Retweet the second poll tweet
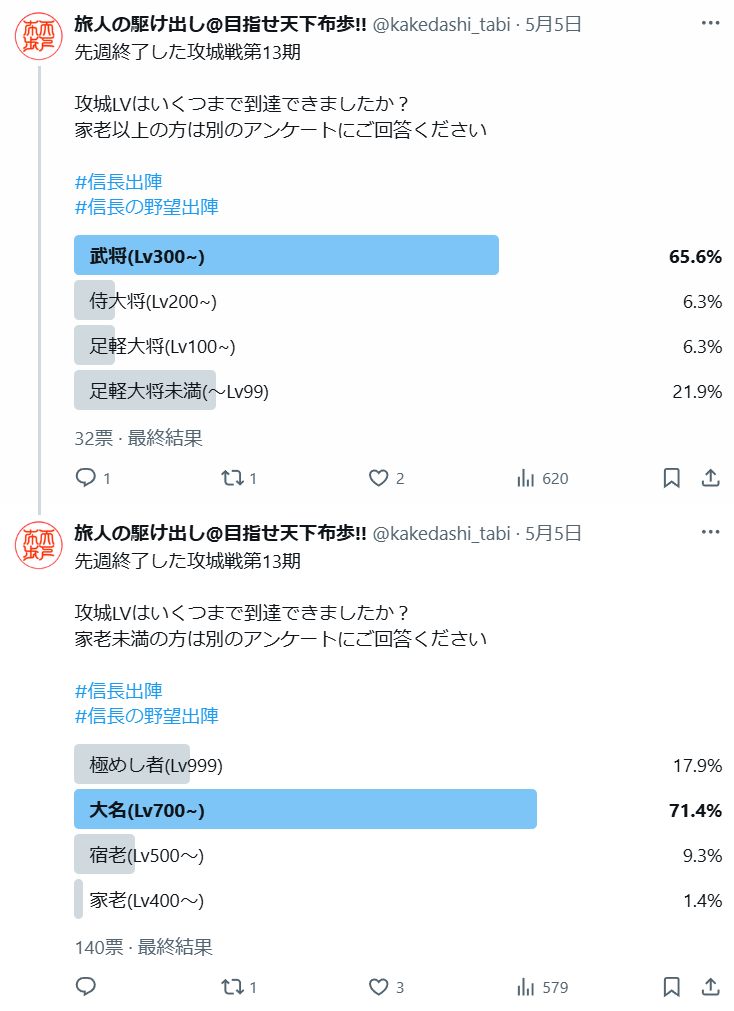This screenshot has width=734, height=1011. (232, 986)
